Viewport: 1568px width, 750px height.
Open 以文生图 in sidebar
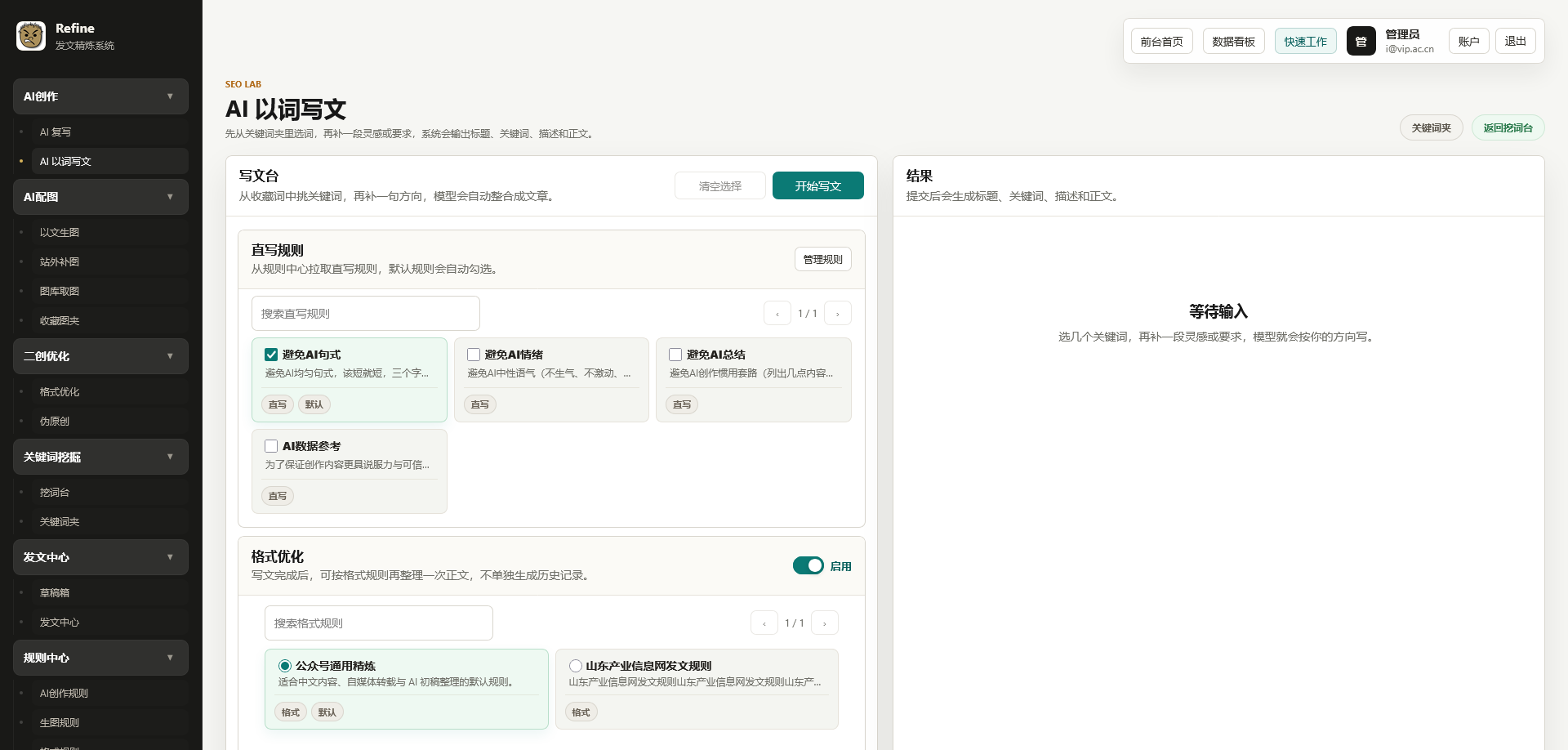(109, 232)
